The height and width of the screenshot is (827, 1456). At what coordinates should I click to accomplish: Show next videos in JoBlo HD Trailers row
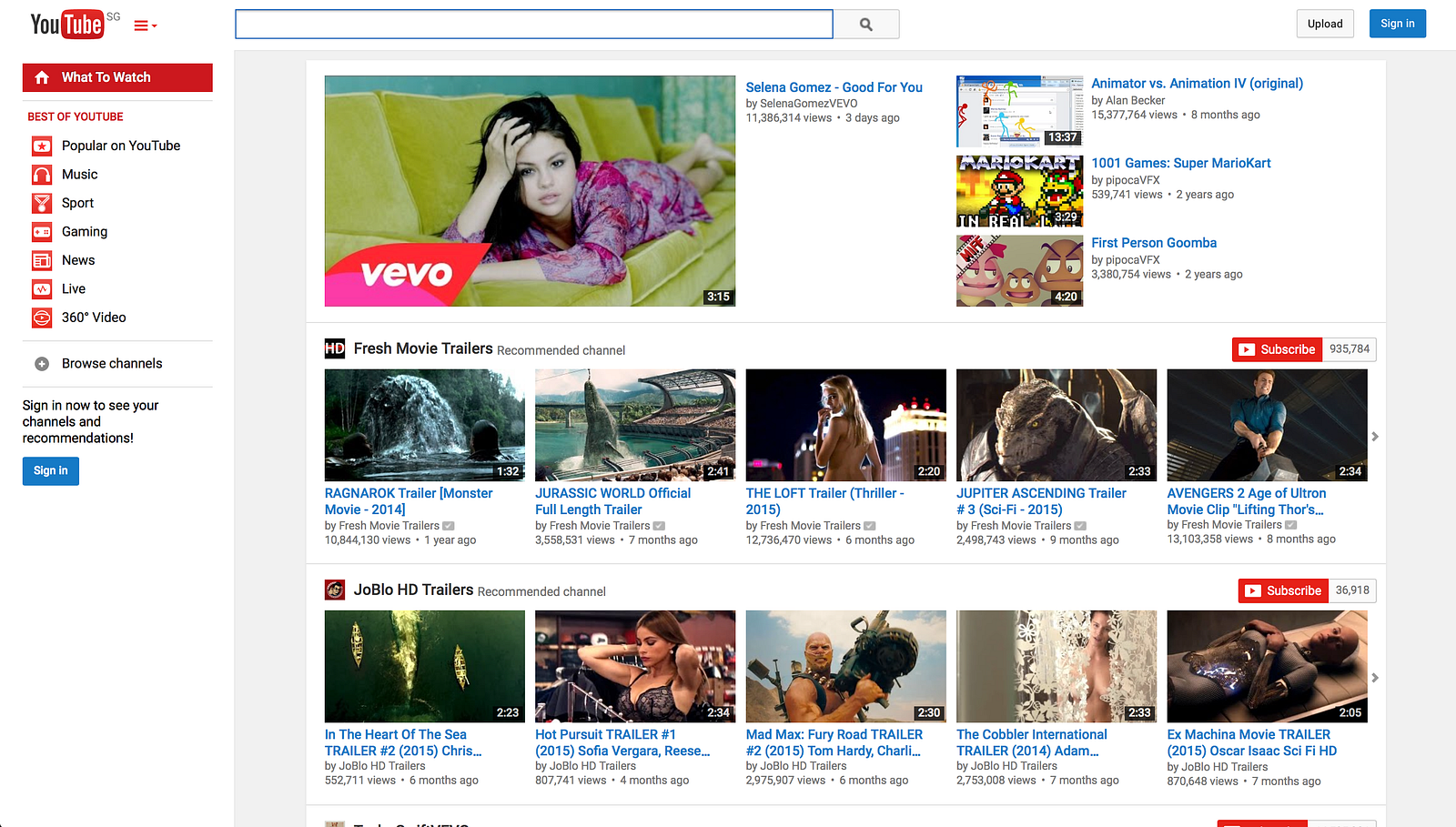(1375, 678)
